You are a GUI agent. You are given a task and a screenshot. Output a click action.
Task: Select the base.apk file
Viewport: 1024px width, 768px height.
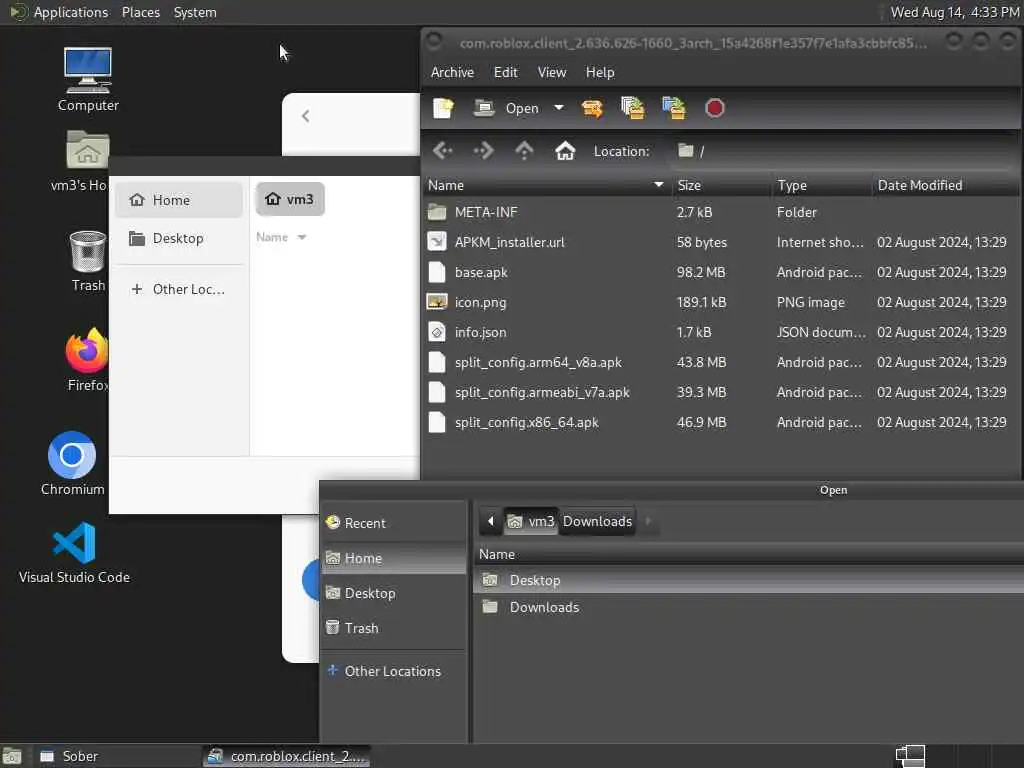pos(721,272)
